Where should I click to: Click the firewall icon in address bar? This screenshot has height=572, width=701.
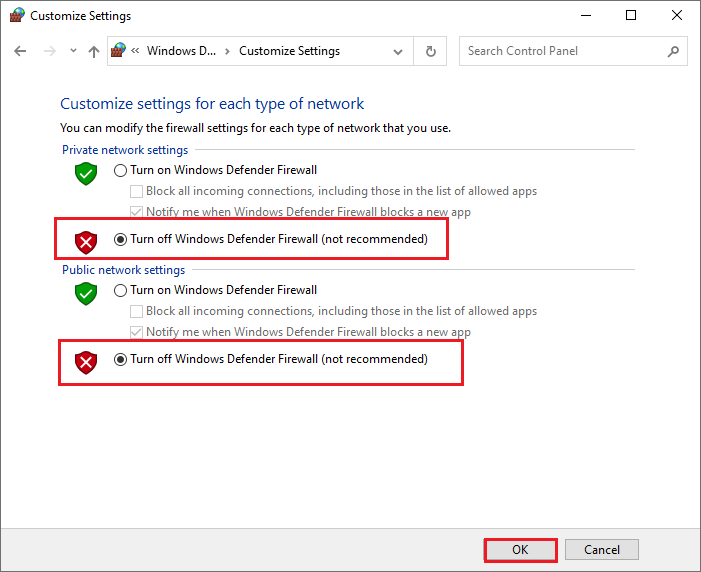[x=118, y=51]
